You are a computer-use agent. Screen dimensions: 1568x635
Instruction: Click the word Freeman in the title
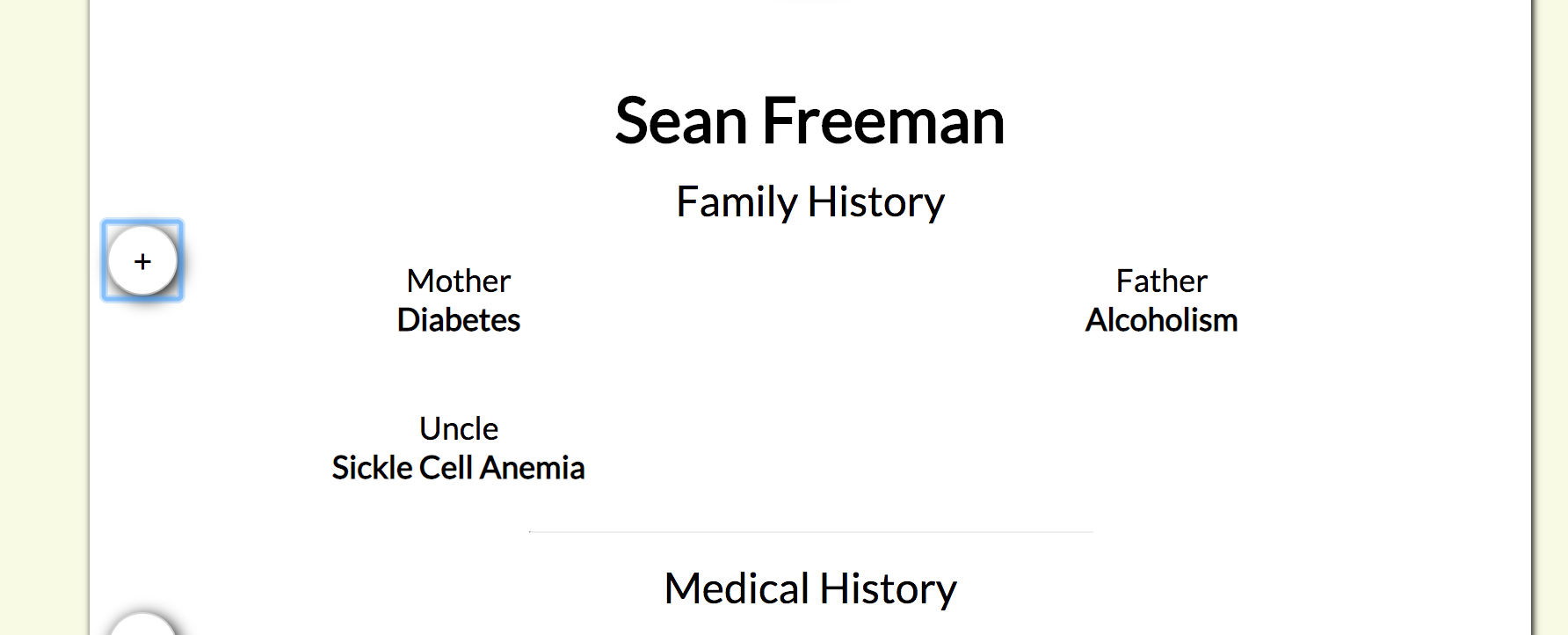coord(883,121)
